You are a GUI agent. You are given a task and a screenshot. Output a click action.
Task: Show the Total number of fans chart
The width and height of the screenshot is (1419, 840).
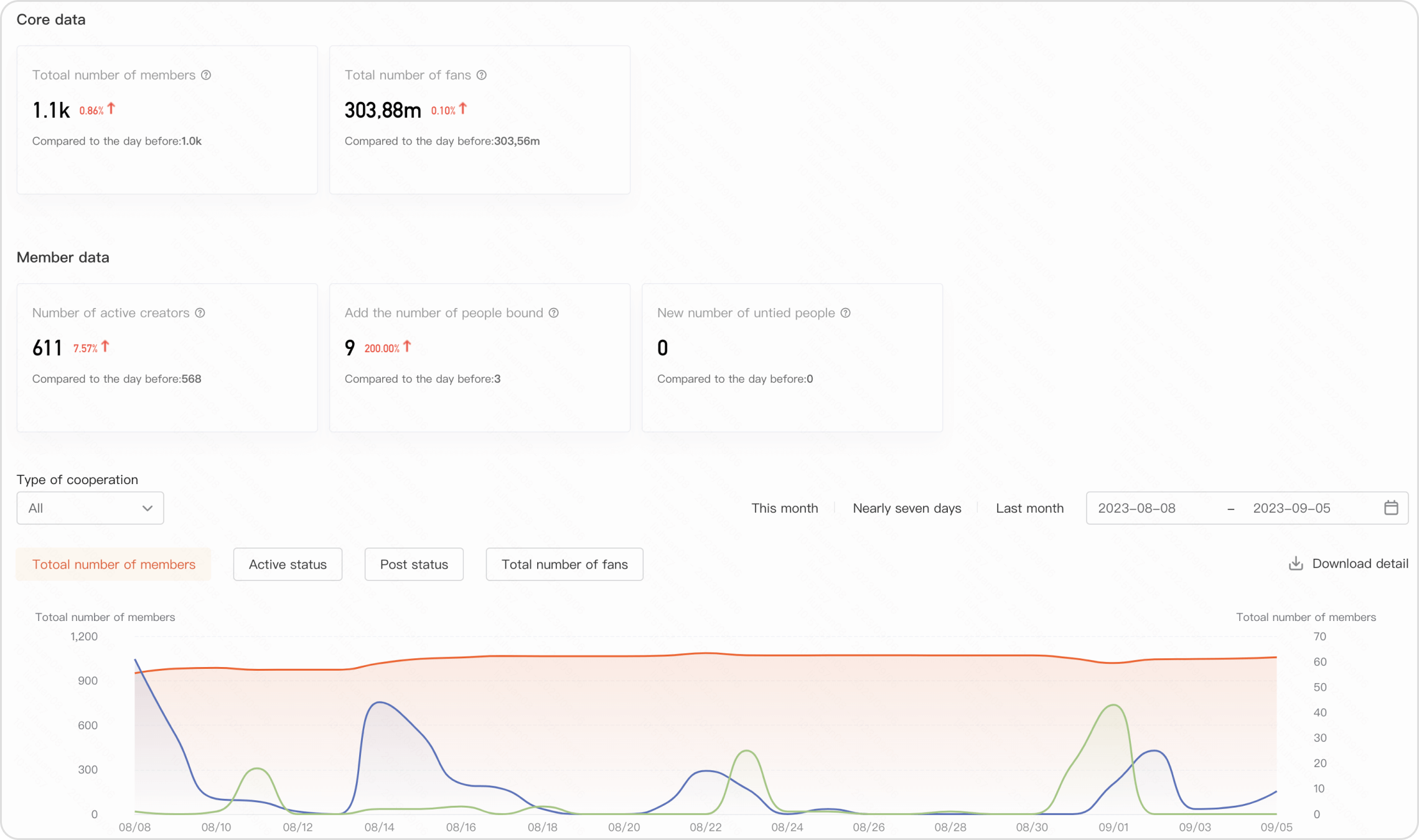(x=564, y=564)
